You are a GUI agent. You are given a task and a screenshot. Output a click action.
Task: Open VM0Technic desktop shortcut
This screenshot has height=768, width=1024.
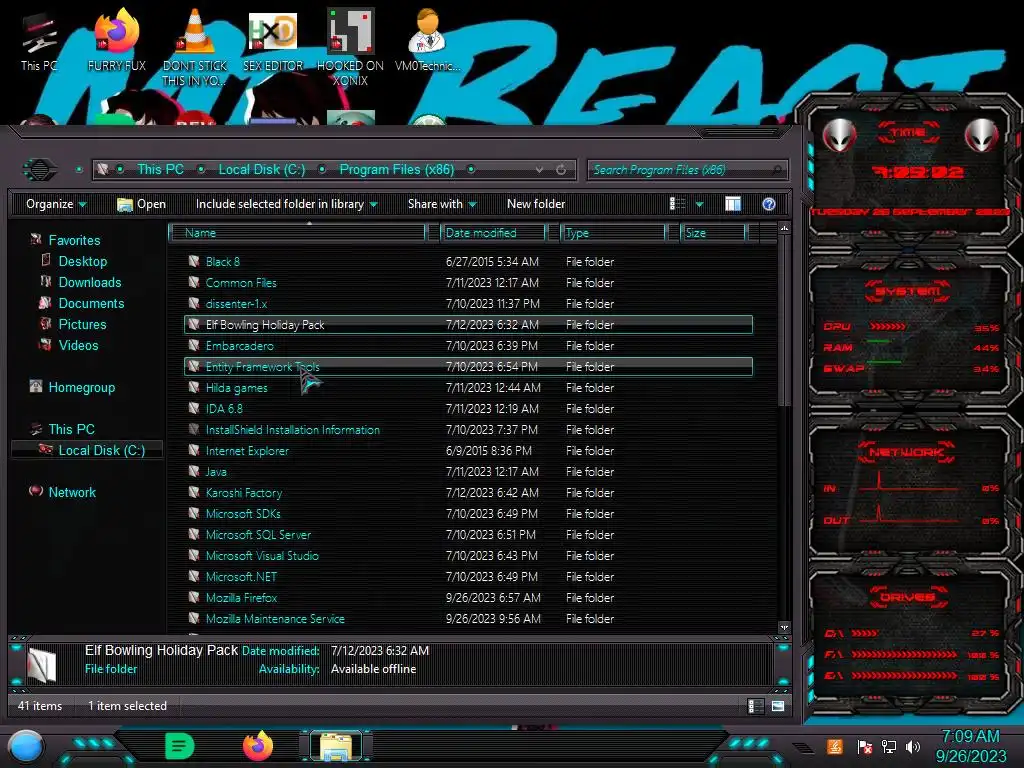(427, 40)
